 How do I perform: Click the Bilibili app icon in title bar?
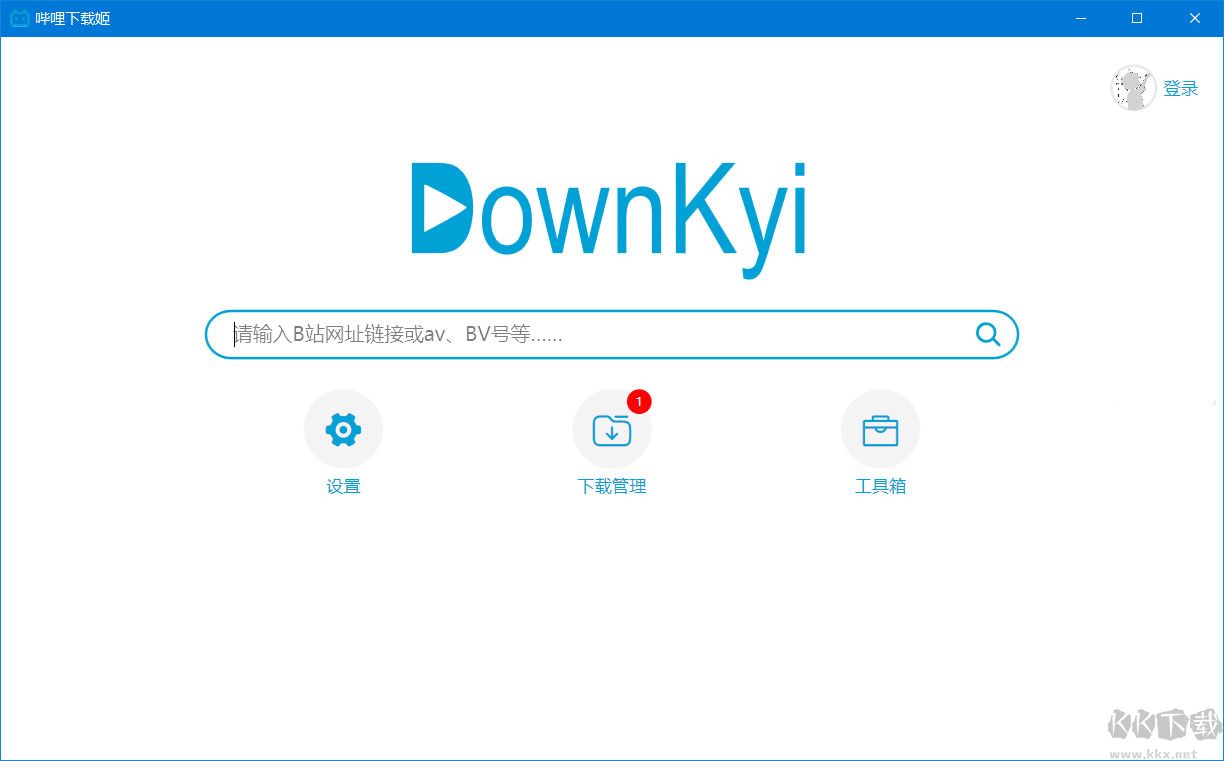tap(19, 18)
